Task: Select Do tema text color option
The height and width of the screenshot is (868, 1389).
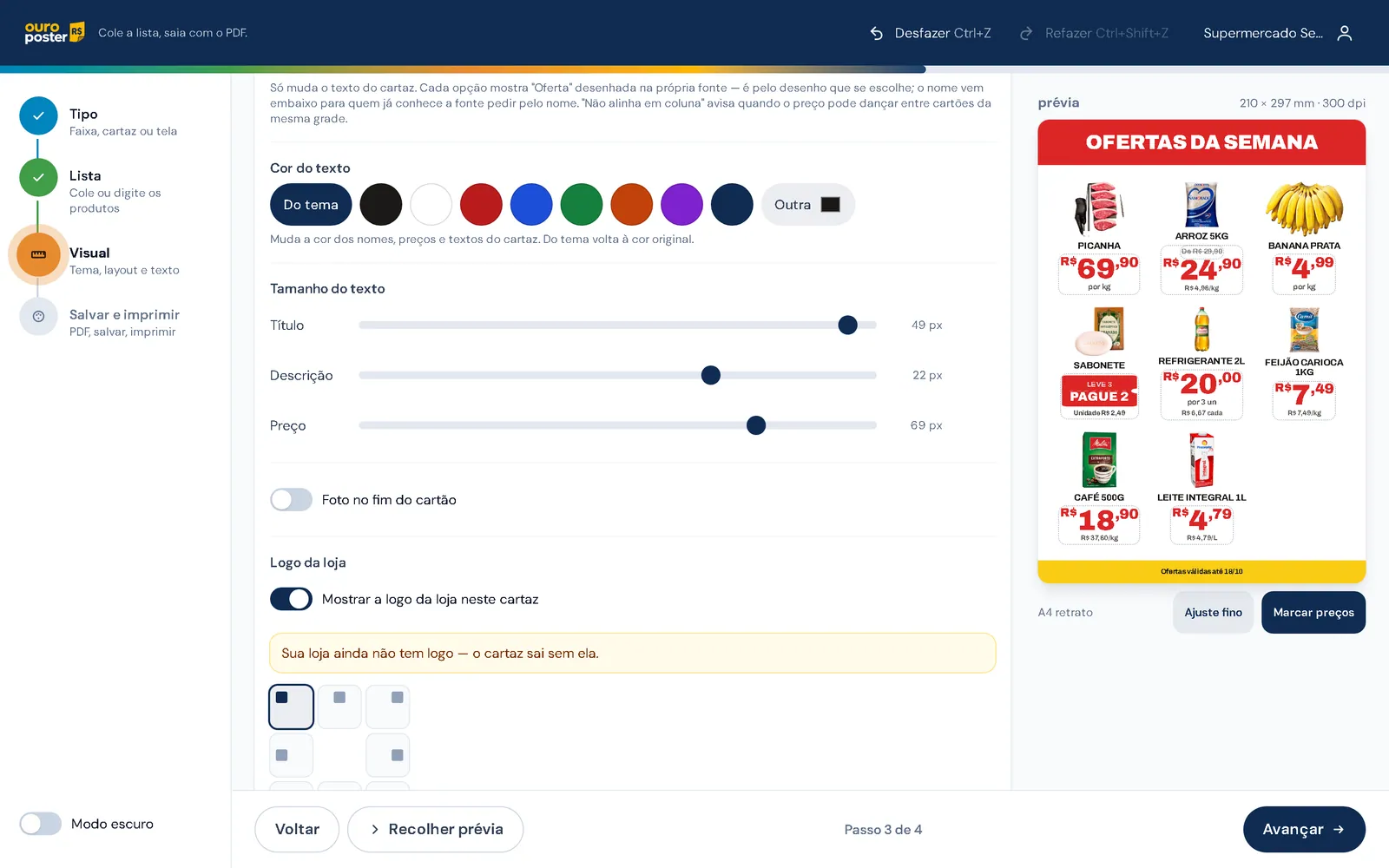Action: coord(311,205)
